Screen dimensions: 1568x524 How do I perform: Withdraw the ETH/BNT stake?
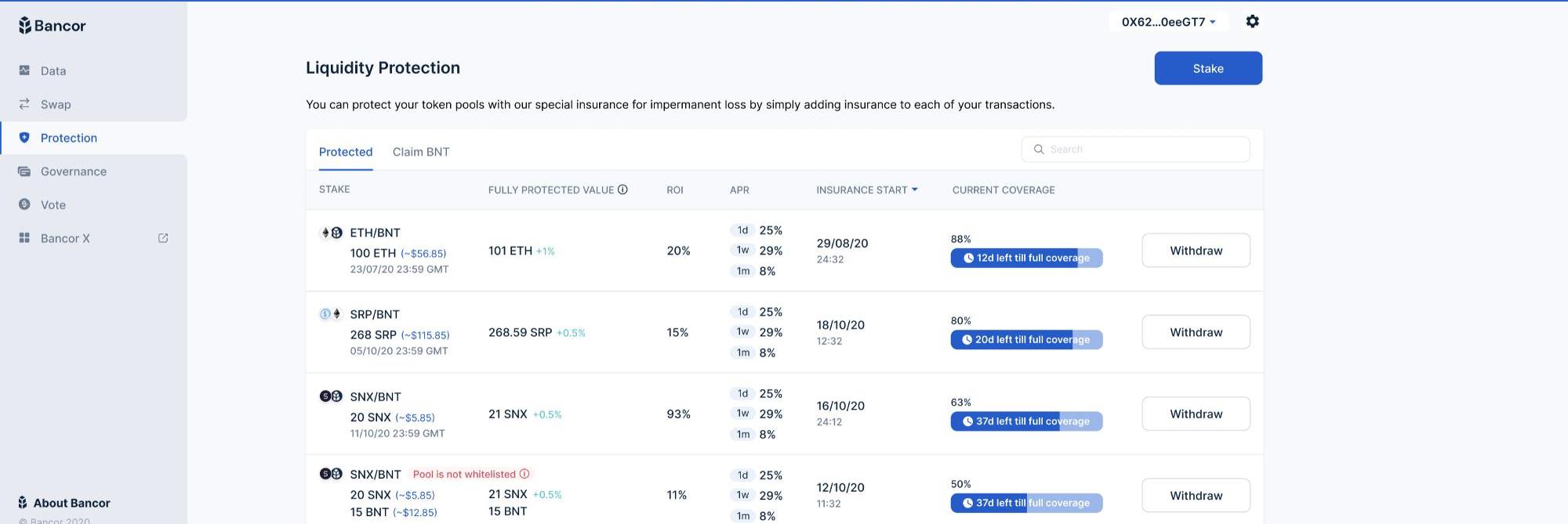tap(1196, 251)
